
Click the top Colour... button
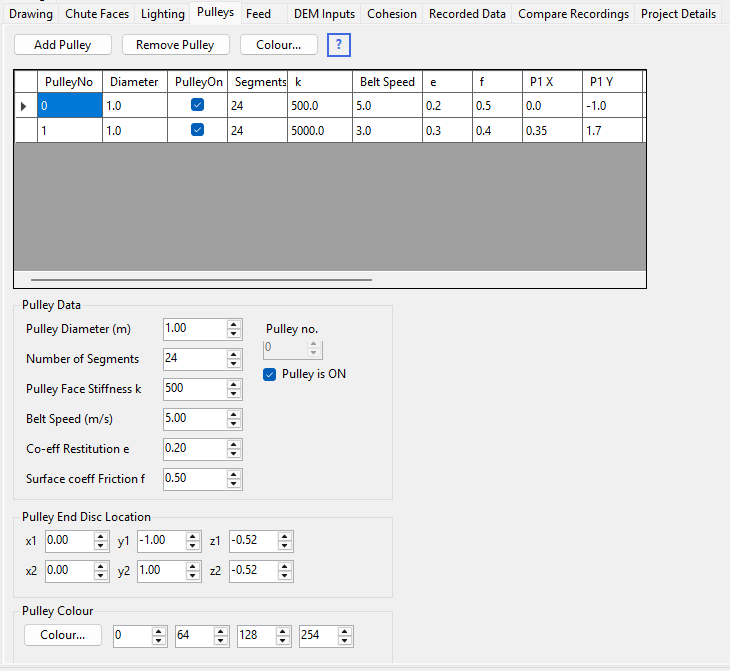tap(279, 45)
